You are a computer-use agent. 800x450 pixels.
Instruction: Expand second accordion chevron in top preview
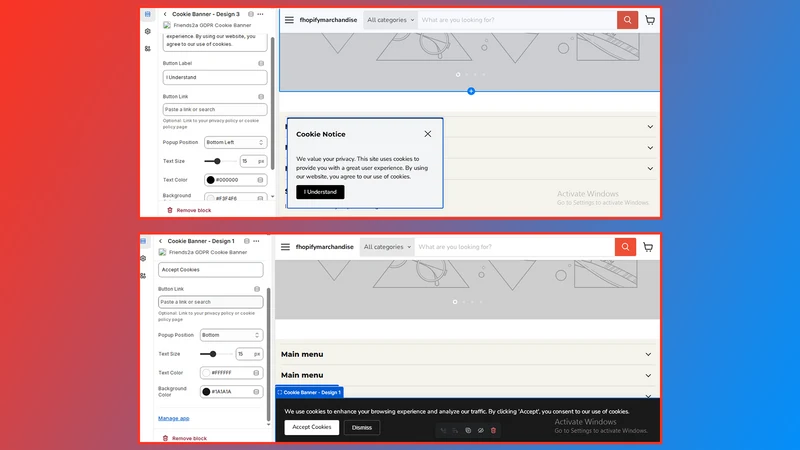650,148
